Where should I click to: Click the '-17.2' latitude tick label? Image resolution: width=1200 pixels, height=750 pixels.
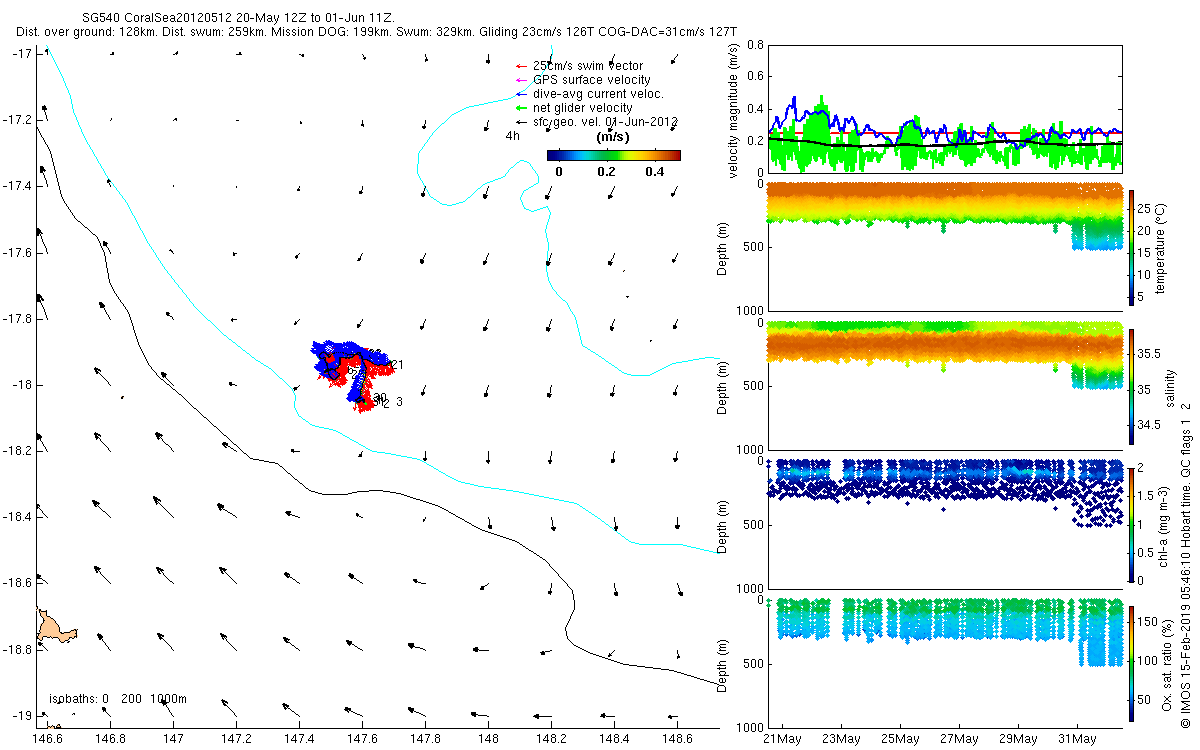(x=18, y=120)
